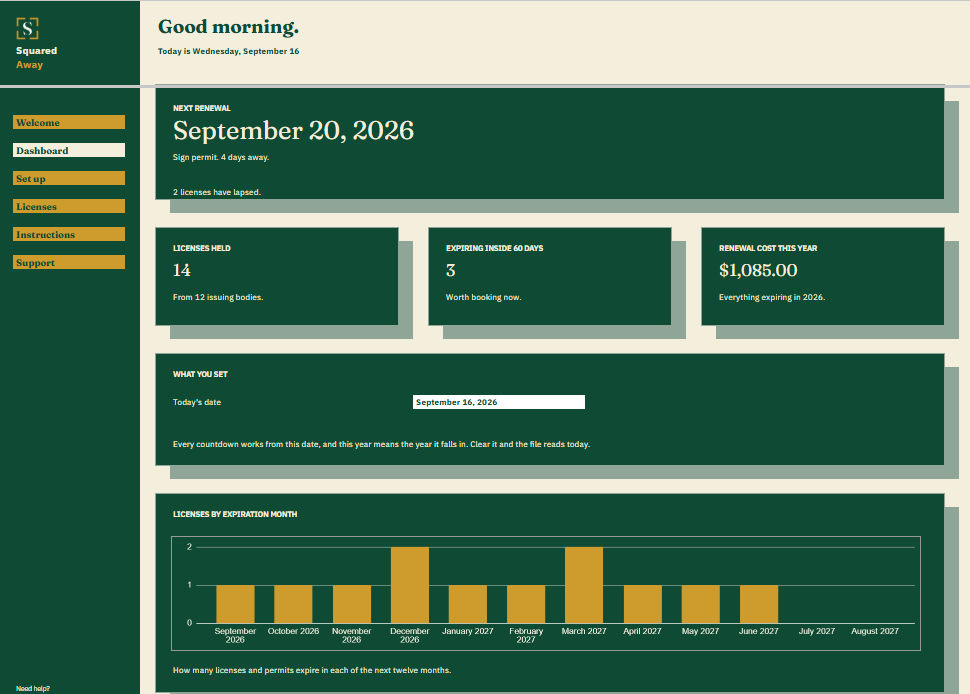Click the June 2027 chart bar
The width and height of the screenshot is (970, 694).
click(x=758, y=604)
